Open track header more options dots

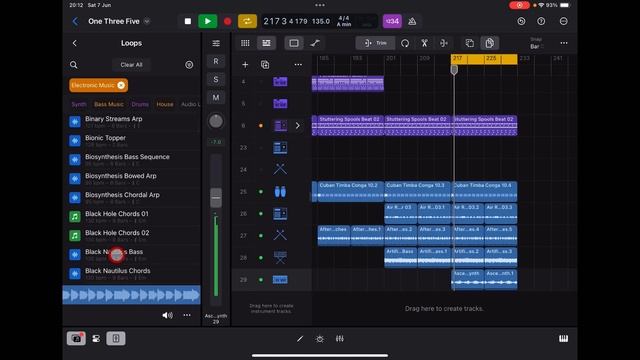point(298,64)
